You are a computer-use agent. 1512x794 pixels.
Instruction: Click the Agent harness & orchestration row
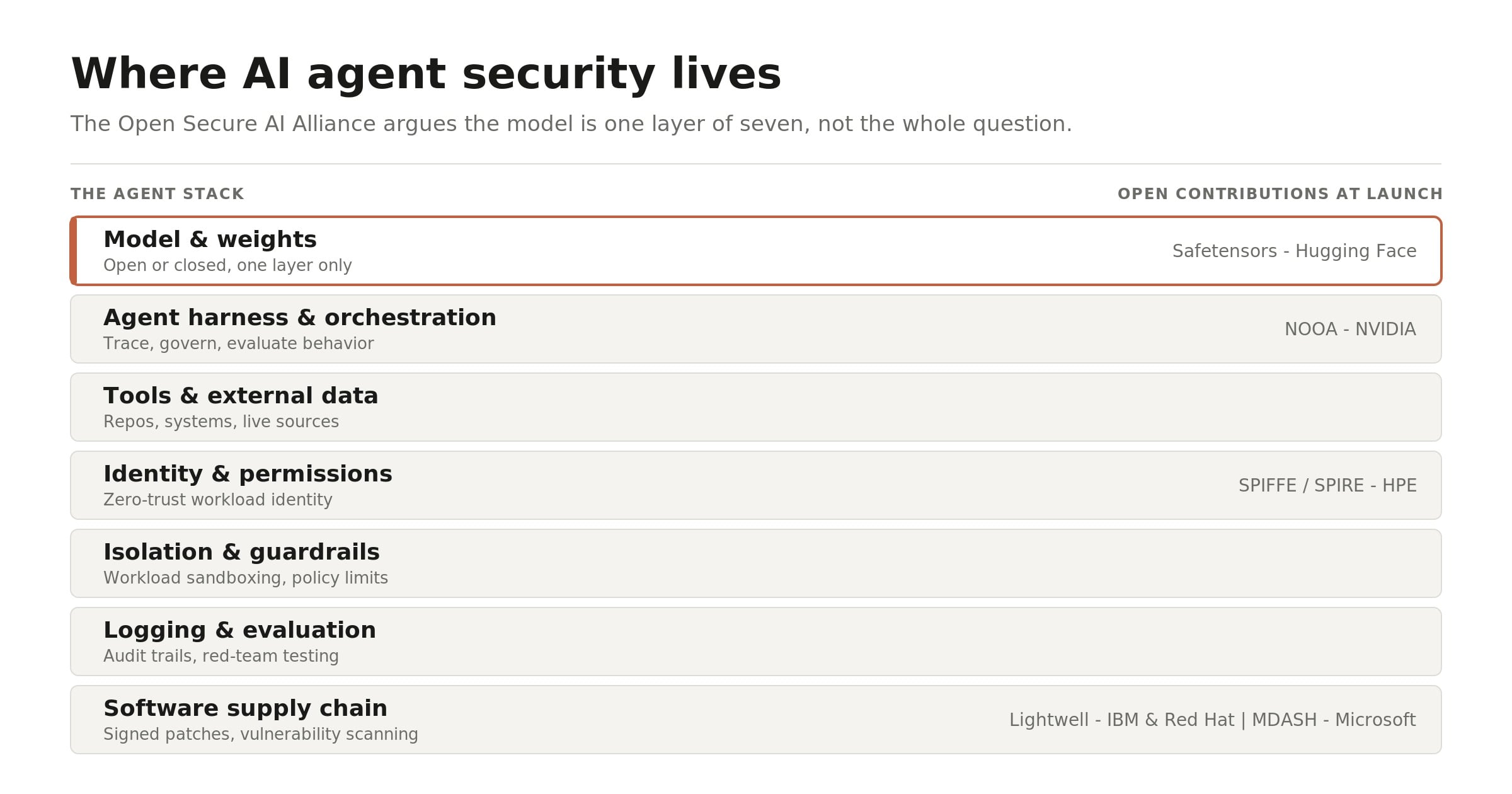(x=755, y=329)
